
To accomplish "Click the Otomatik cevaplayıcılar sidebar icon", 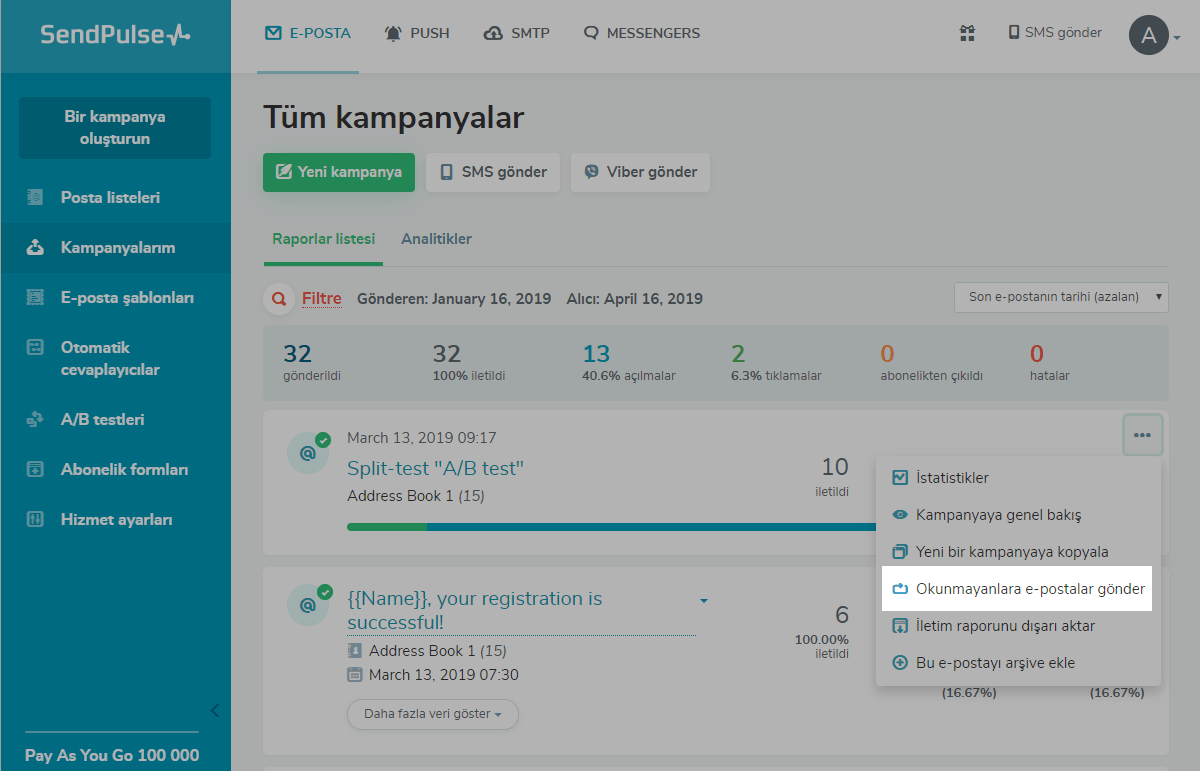I will [35, 348].
